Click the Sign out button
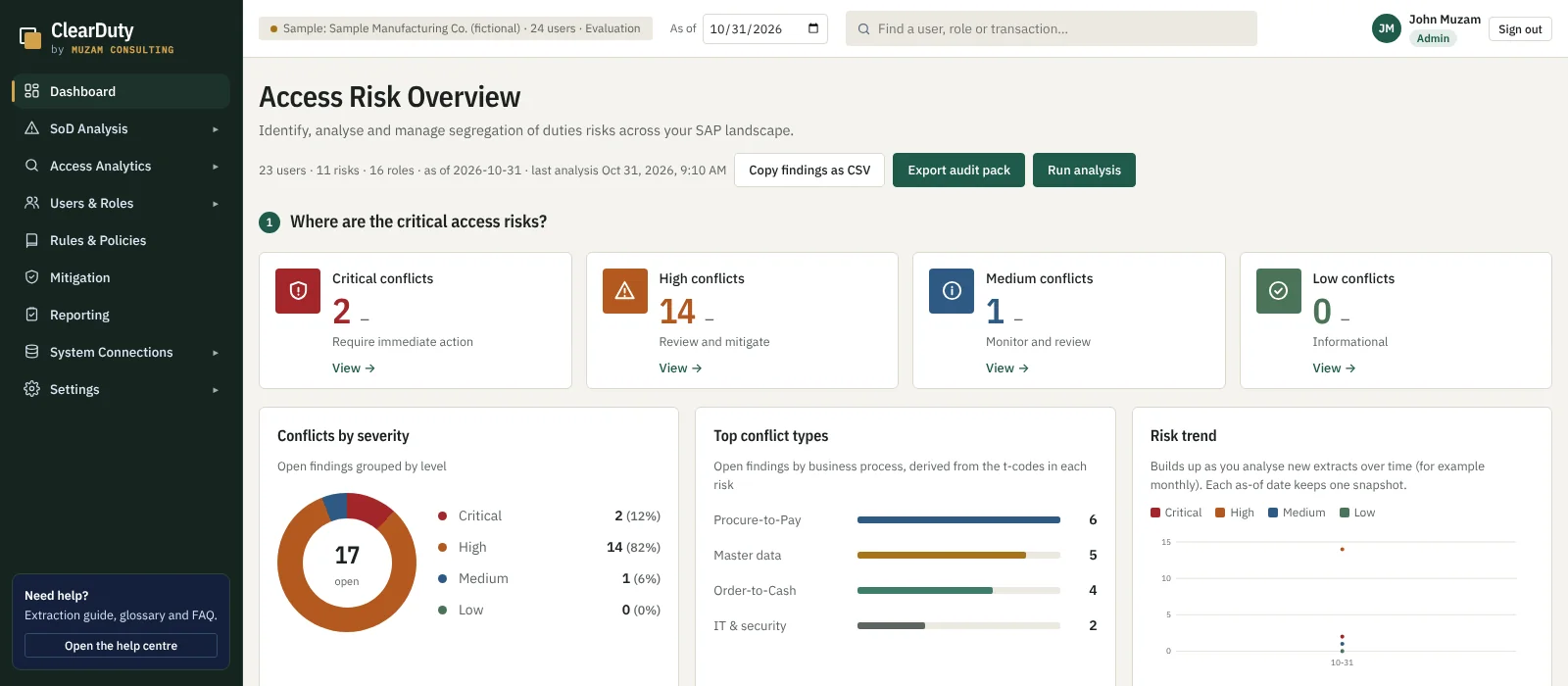1568x686 pixels. 1520,29
